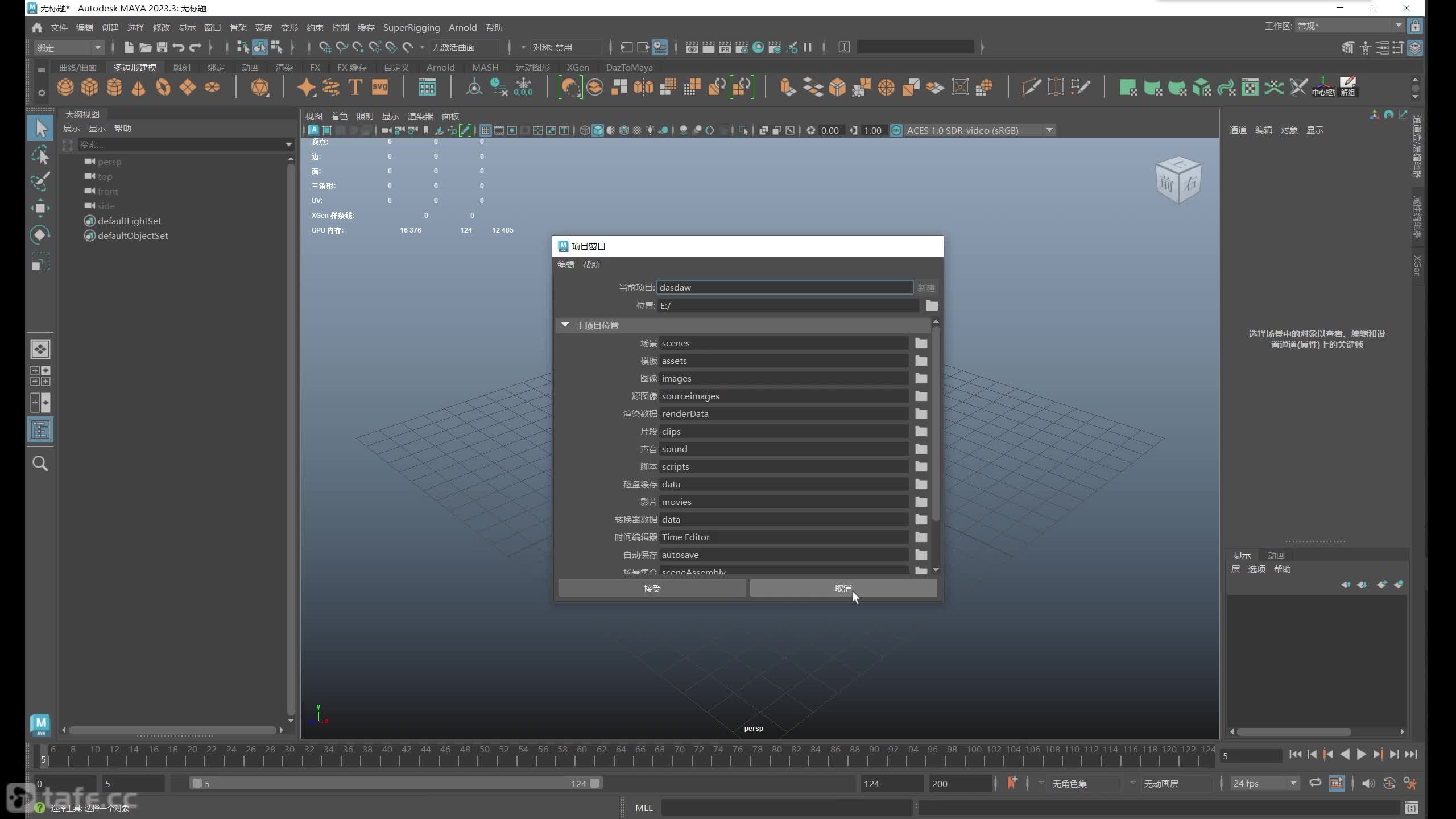Activate the Select tool arrow
1456x819 pixels.
click(x=40, y=128)
